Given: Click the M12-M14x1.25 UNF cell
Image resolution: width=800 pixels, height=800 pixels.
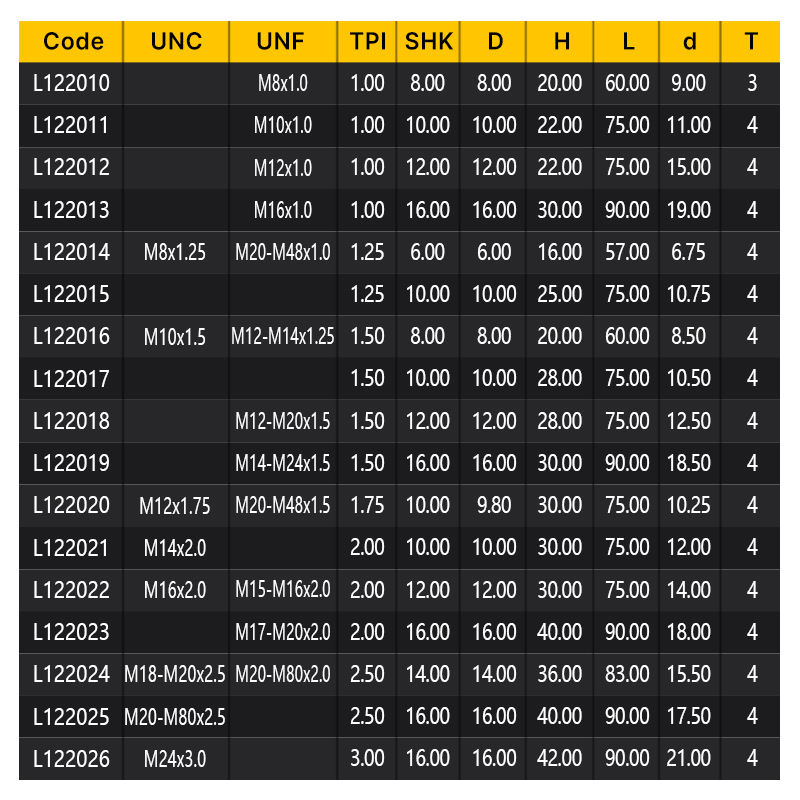Looking at the screenshot, I should click(x=283, y=337).
